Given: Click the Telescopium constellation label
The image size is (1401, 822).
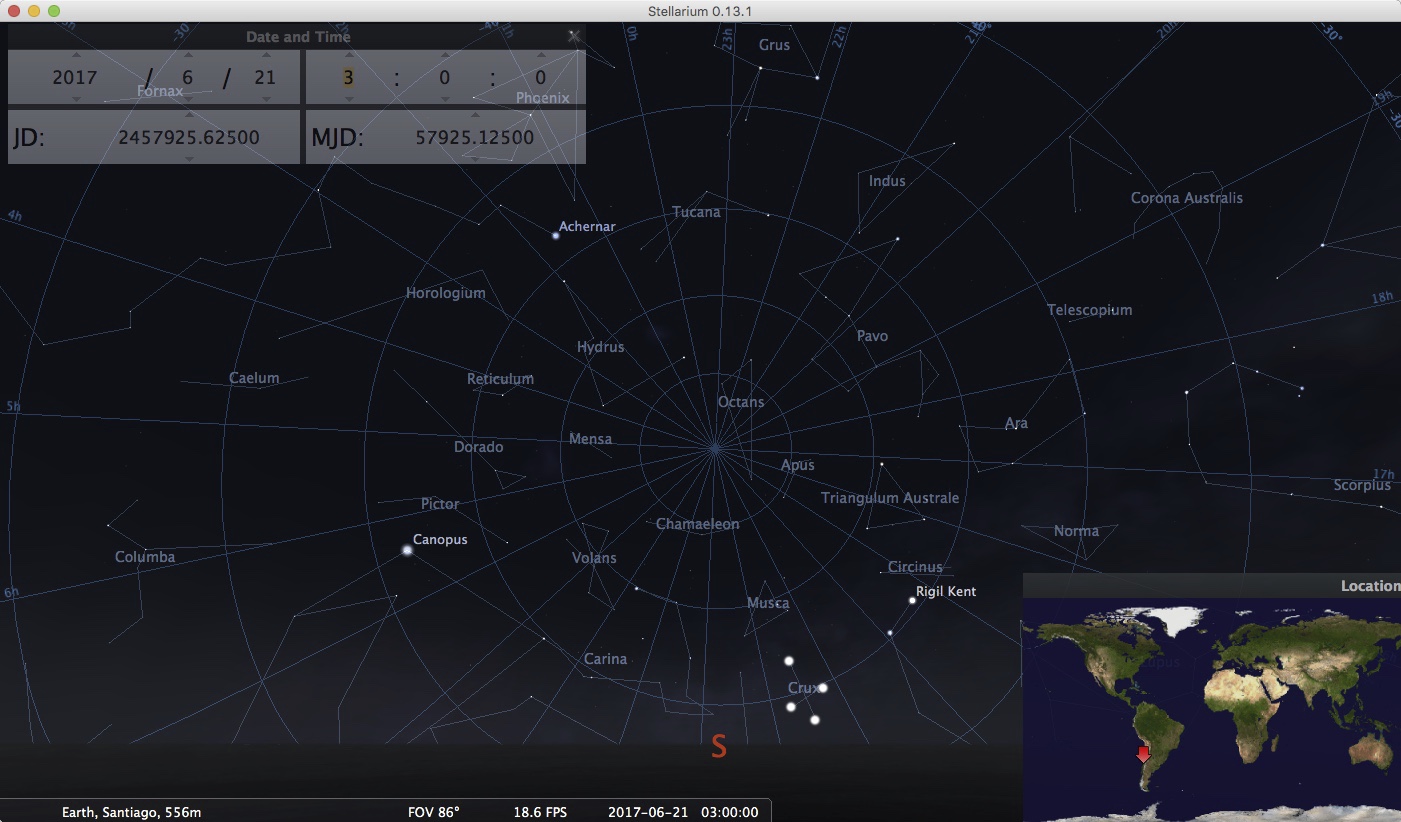Looking at the screenshot, I should coord(1090,310).
